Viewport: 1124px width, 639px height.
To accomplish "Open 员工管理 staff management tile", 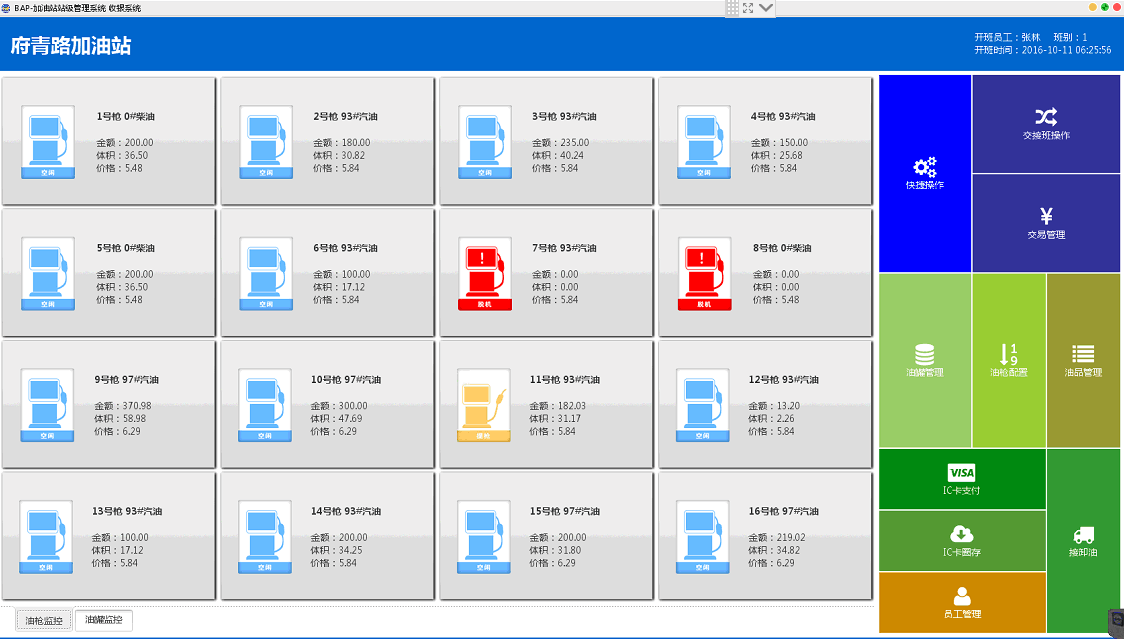I will point(962,602).
